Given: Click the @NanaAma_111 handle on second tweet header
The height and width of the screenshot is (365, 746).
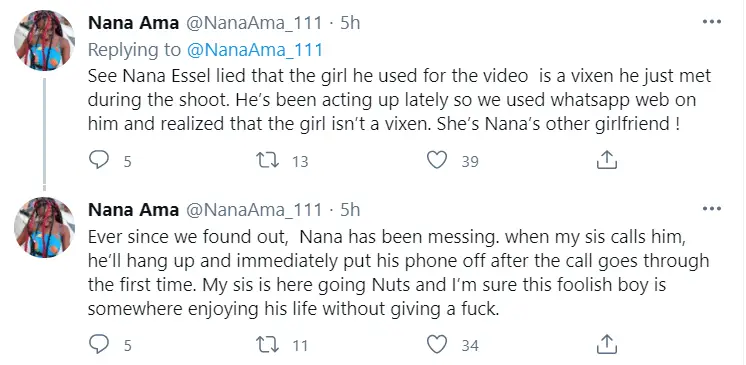Looking at the screenshot, I should point(253,210).
